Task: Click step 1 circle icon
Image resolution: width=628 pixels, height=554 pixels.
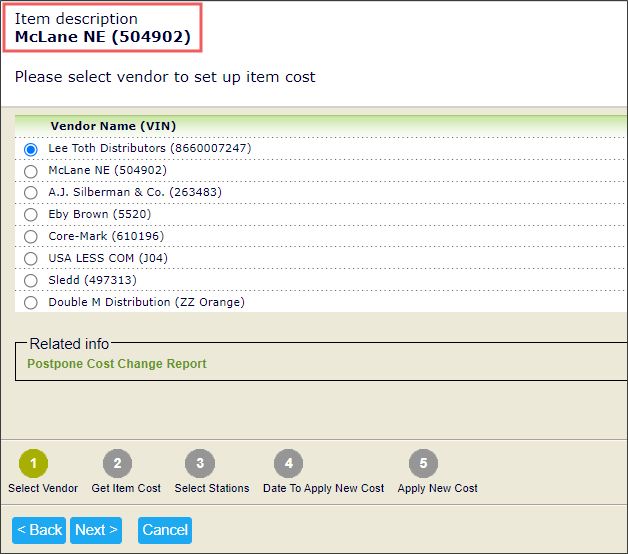Action: click(x=33, y=464)
